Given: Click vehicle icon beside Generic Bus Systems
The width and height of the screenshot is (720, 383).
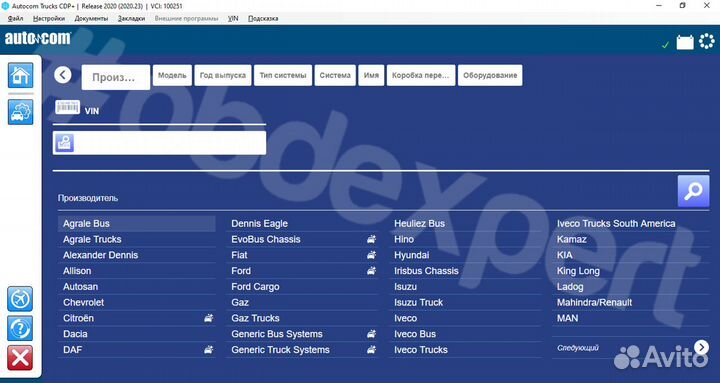Looking at the screenshot, I should [x=371, y=334].
